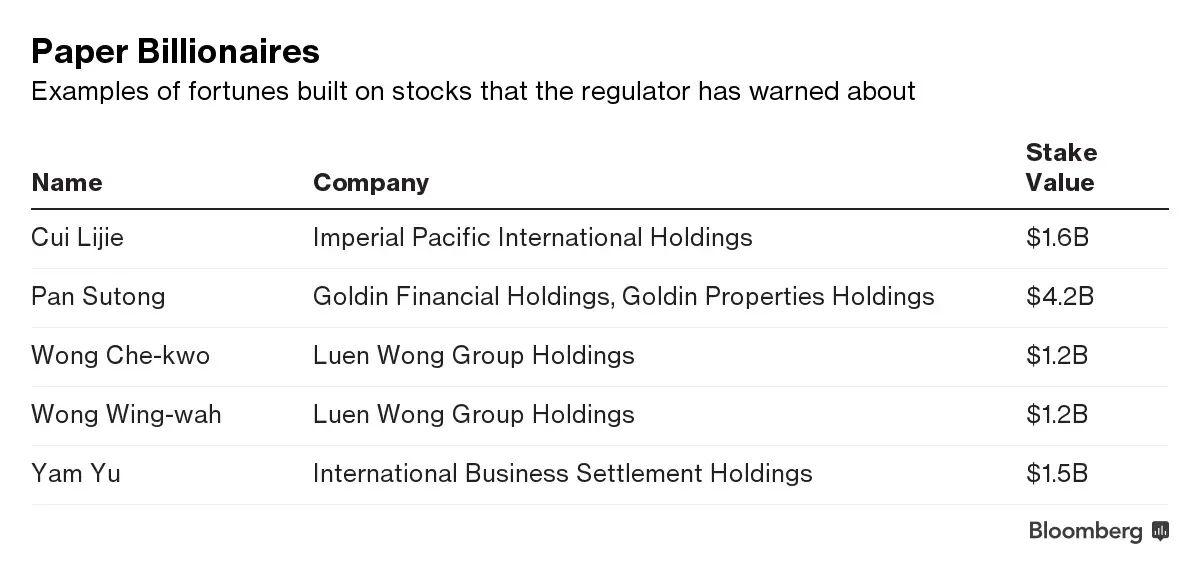The width and height of the screenshot is (1200, 575).
Task: Click the Company column header
Action: 371,182
